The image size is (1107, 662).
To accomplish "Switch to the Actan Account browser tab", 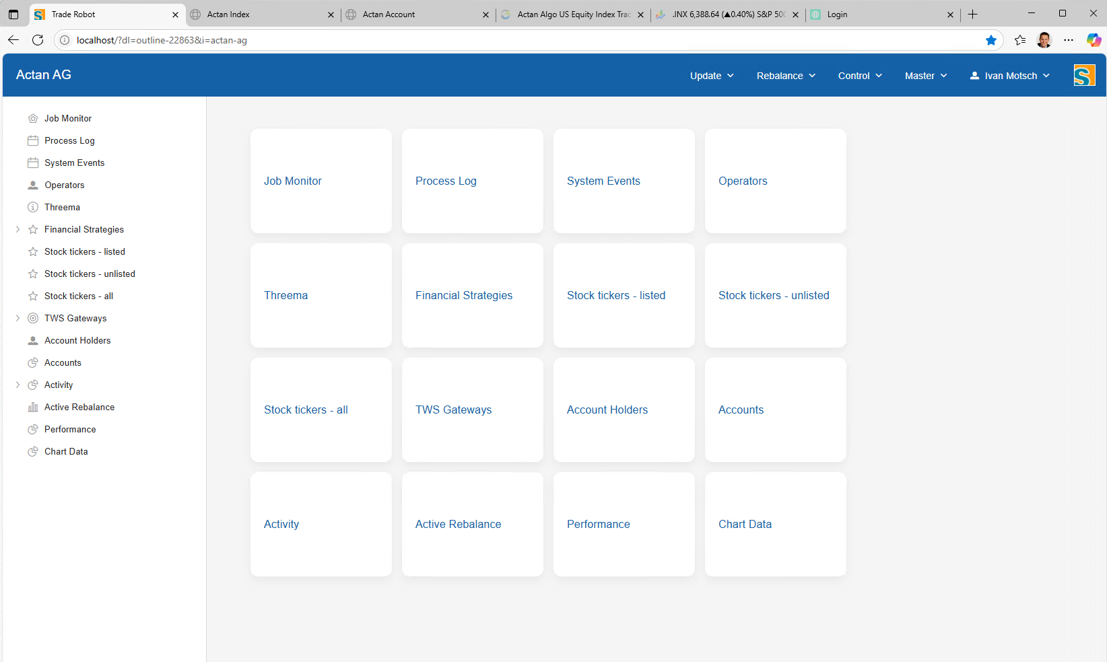I will 417,14.
